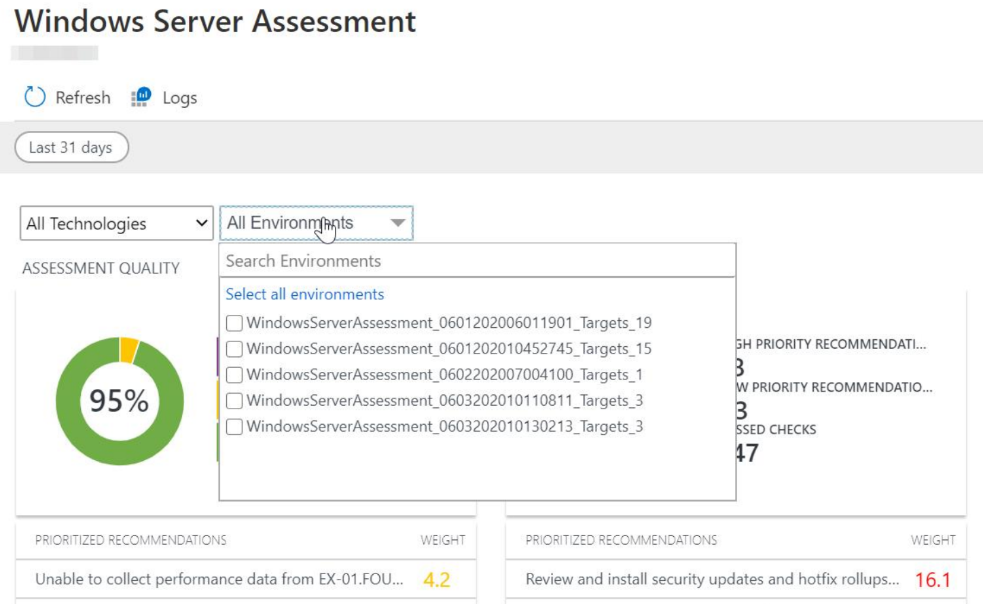Click the All Environments dropdown arrow
Screen dimensions: 983x604
(397, 223)
